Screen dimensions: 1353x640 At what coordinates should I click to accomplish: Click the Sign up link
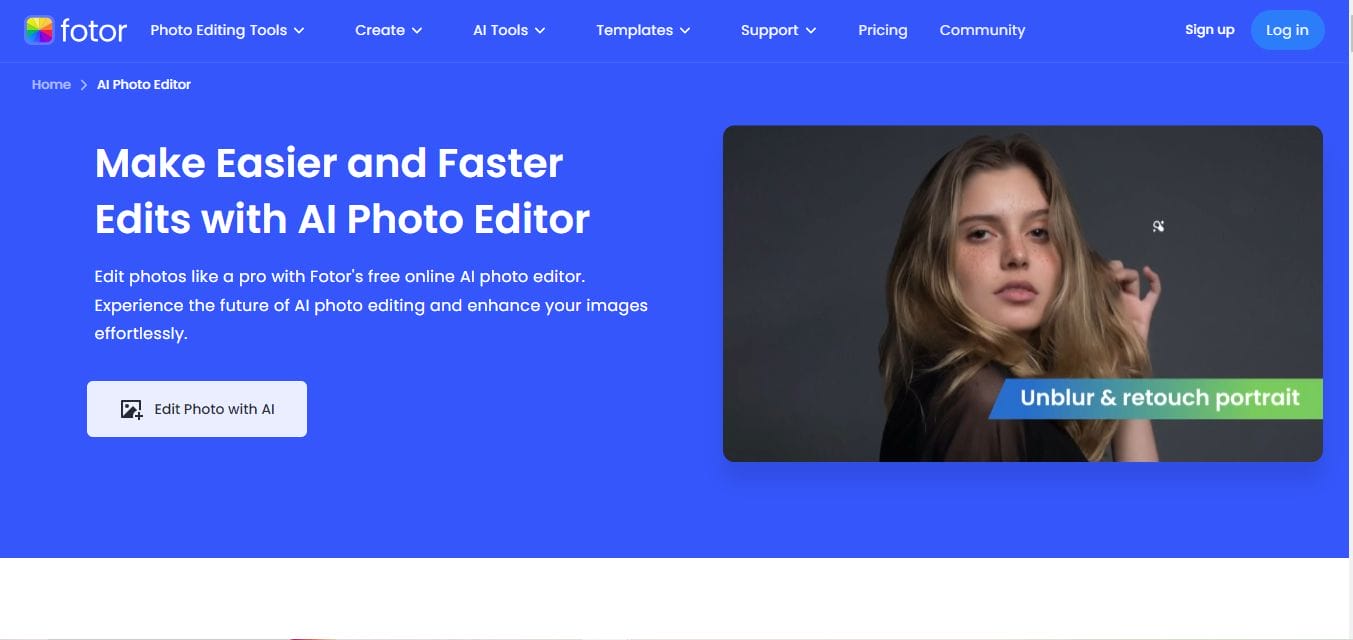[1209, 30]
